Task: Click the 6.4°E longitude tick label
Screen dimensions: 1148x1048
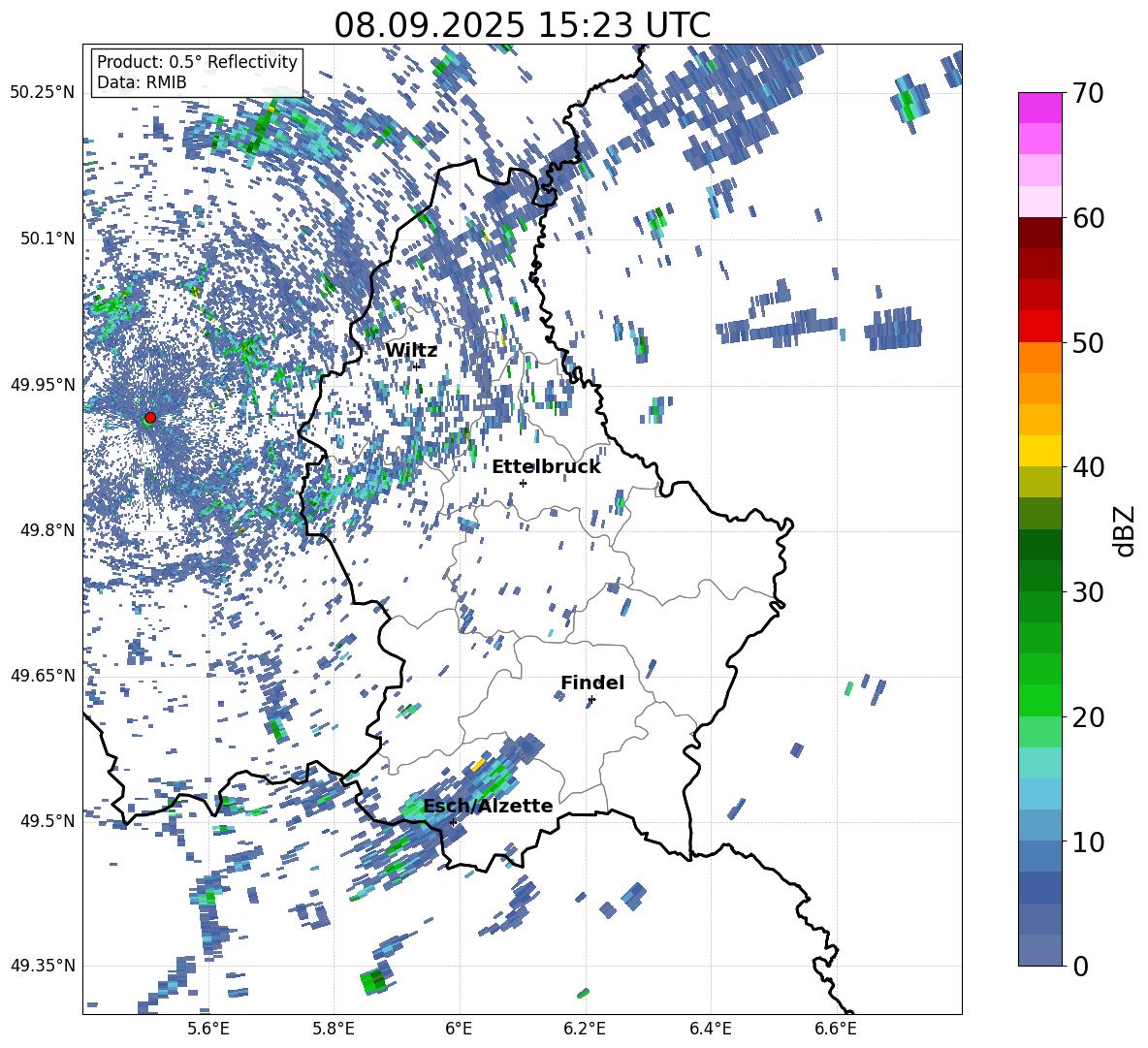Action: 711,1029
